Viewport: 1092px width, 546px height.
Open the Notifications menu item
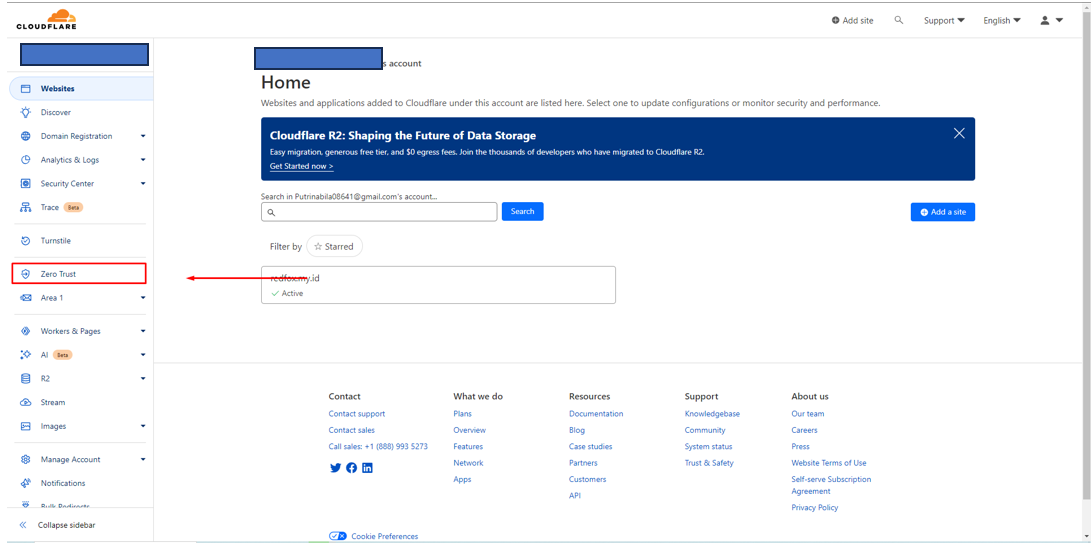click(79, 483)
